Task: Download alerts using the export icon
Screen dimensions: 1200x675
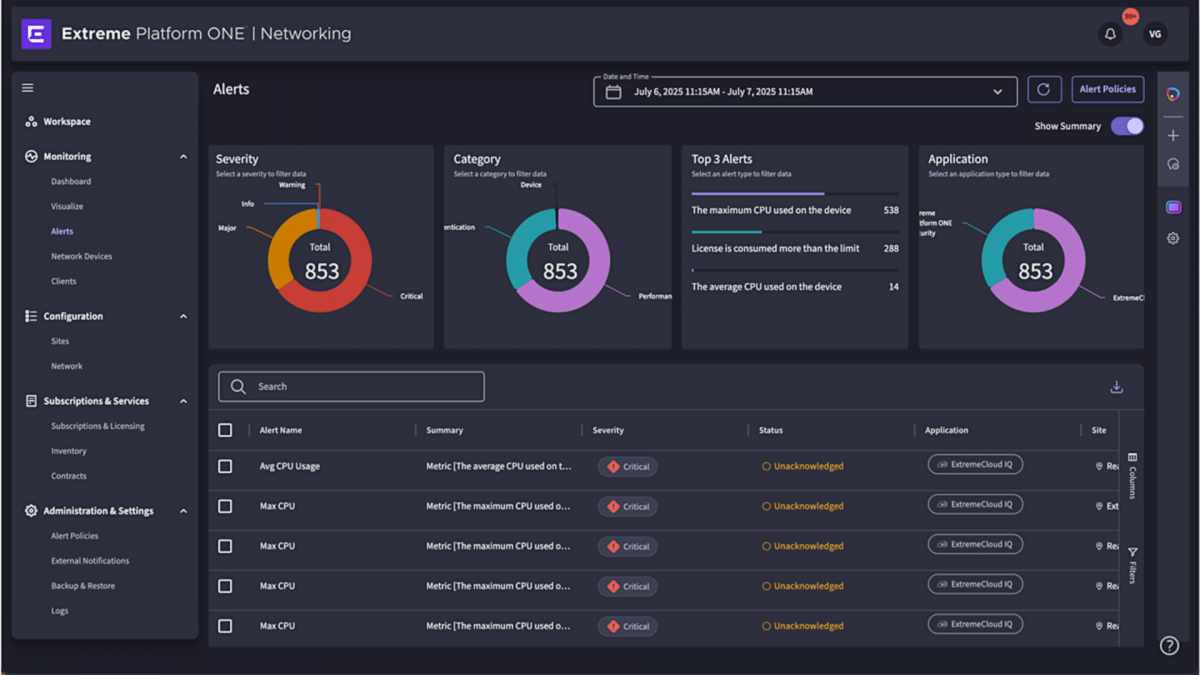Action: click(x=1116, y=387)
